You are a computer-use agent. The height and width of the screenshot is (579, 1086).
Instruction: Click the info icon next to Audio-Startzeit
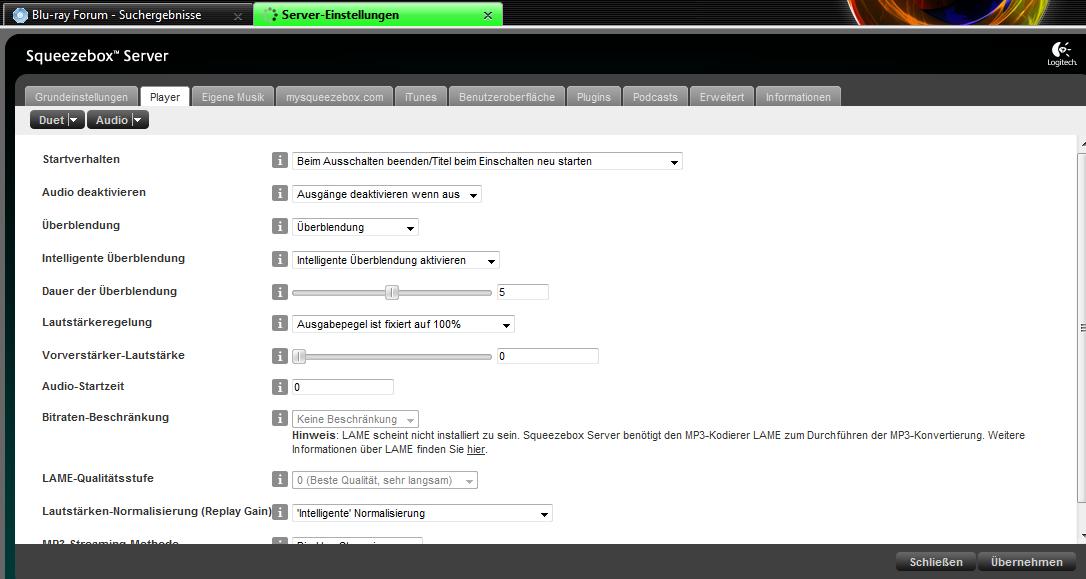pyautogui.click(x=280, y=387)
